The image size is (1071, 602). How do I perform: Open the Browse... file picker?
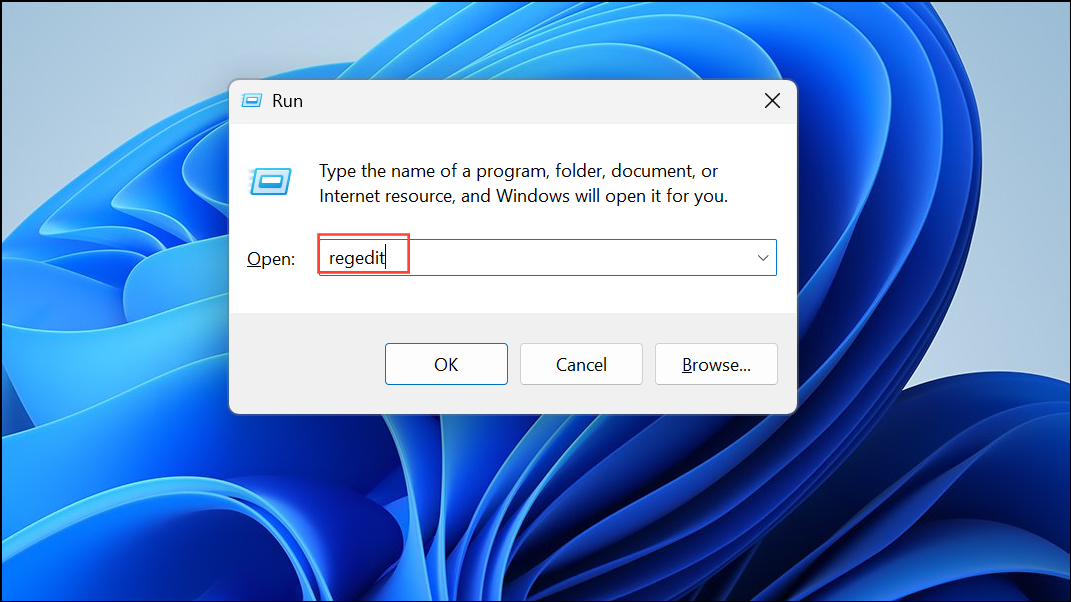716,364
